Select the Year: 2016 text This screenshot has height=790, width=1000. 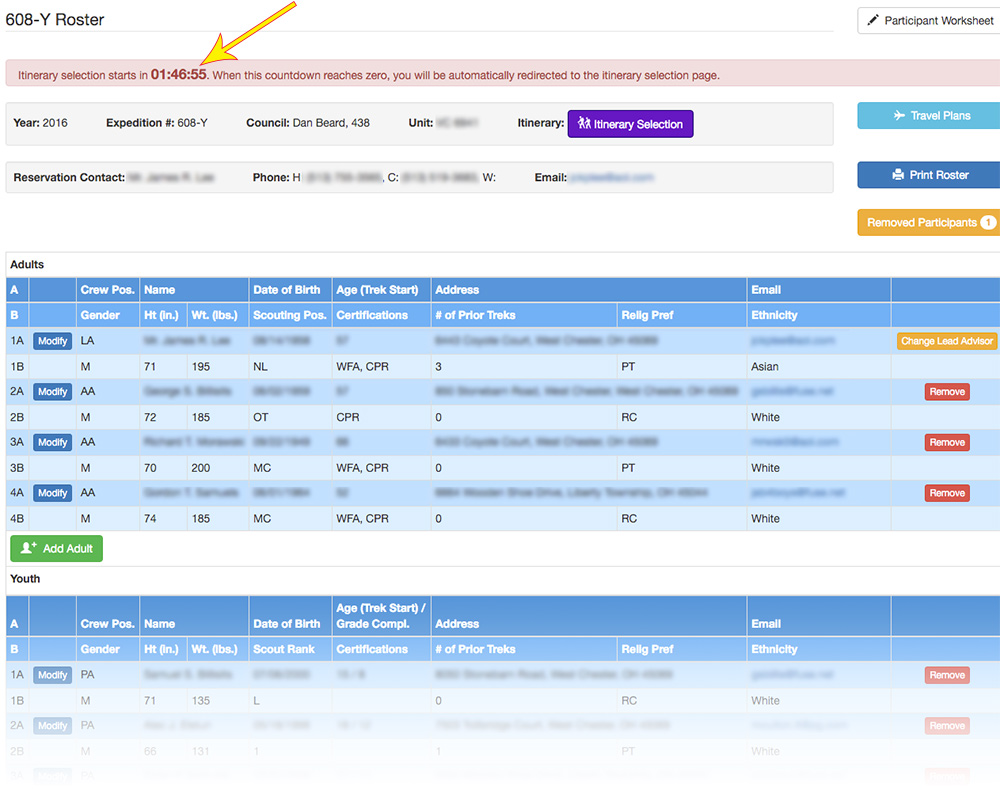(40, 123)
